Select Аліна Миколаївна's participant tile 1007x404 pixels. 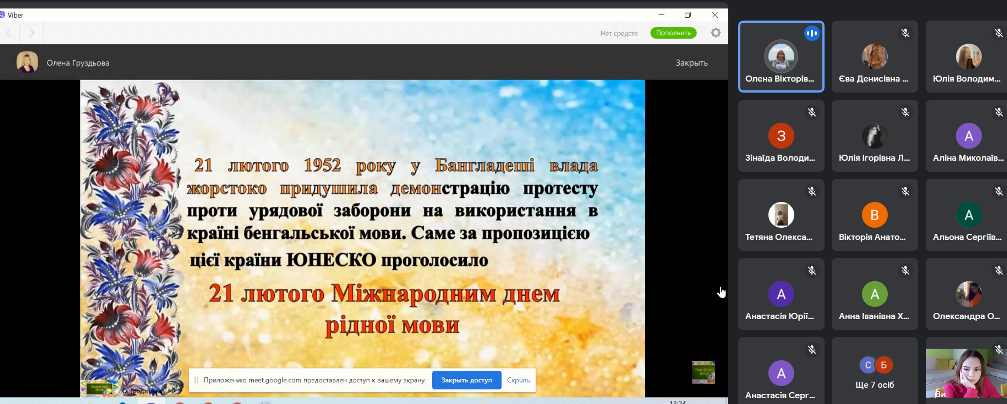(x=966, y=135)
